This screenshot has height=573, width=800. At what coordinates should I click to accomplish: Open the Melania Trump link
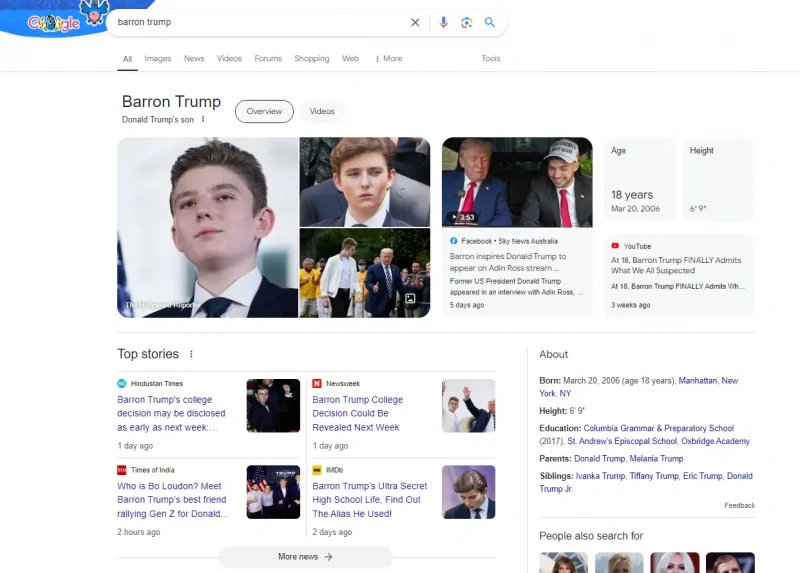(656, 458)
